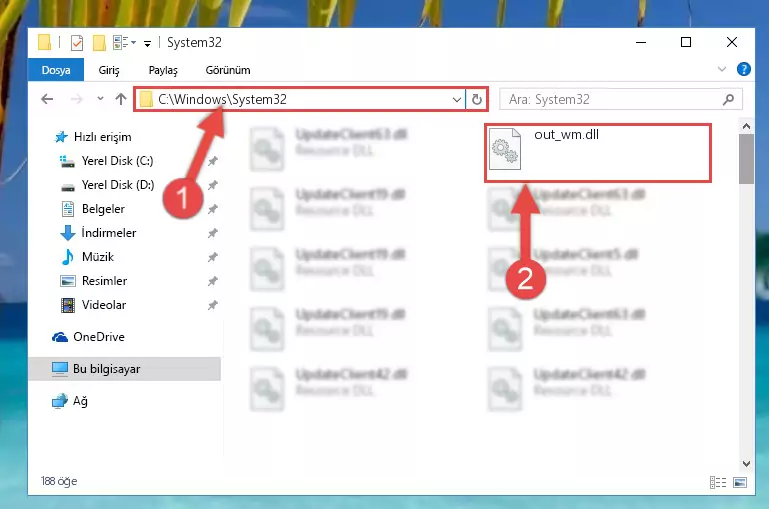Viewport: 769px width, 509px height.
Task: Select Bu bilgisayar in navigation pane
Action: [125, 369]
